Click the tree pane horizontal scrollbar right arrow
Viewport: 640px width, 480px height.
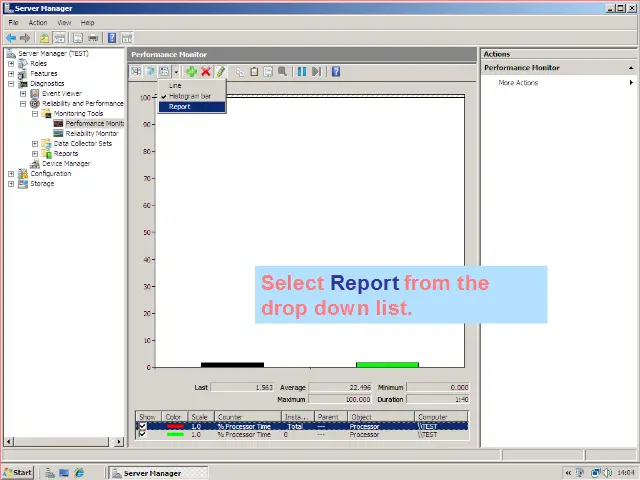pos(119,442)
